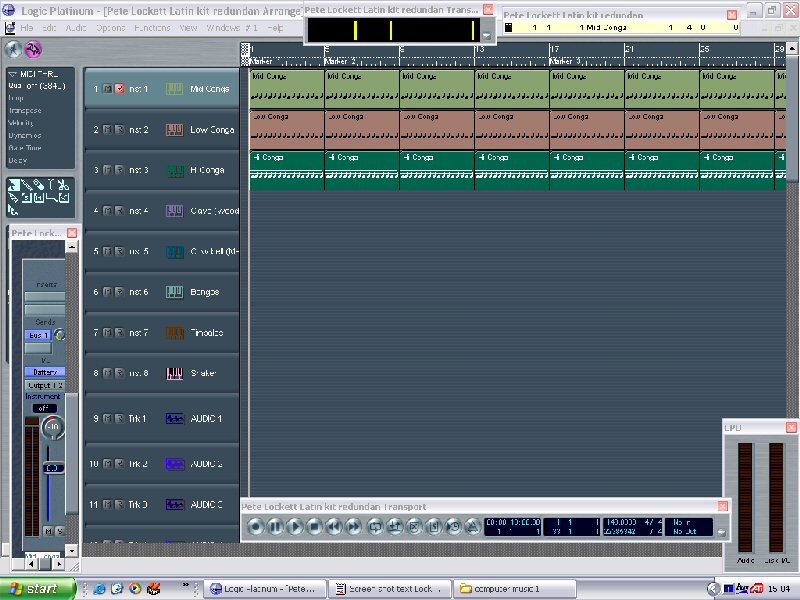The height and width of the screenshot is (600, 800).
Task: Mute the Mid Conga track
Action: pos(107,89)
